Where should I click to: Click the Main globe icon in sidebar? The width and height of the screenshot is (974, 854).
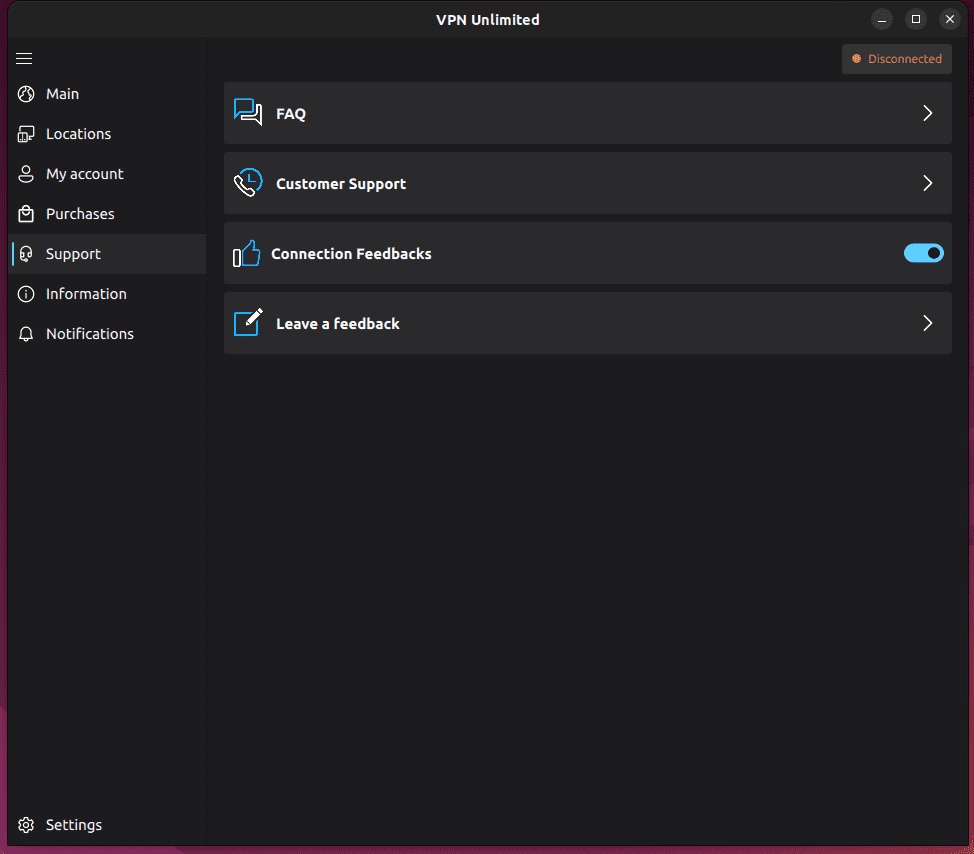tap(26, 94)
